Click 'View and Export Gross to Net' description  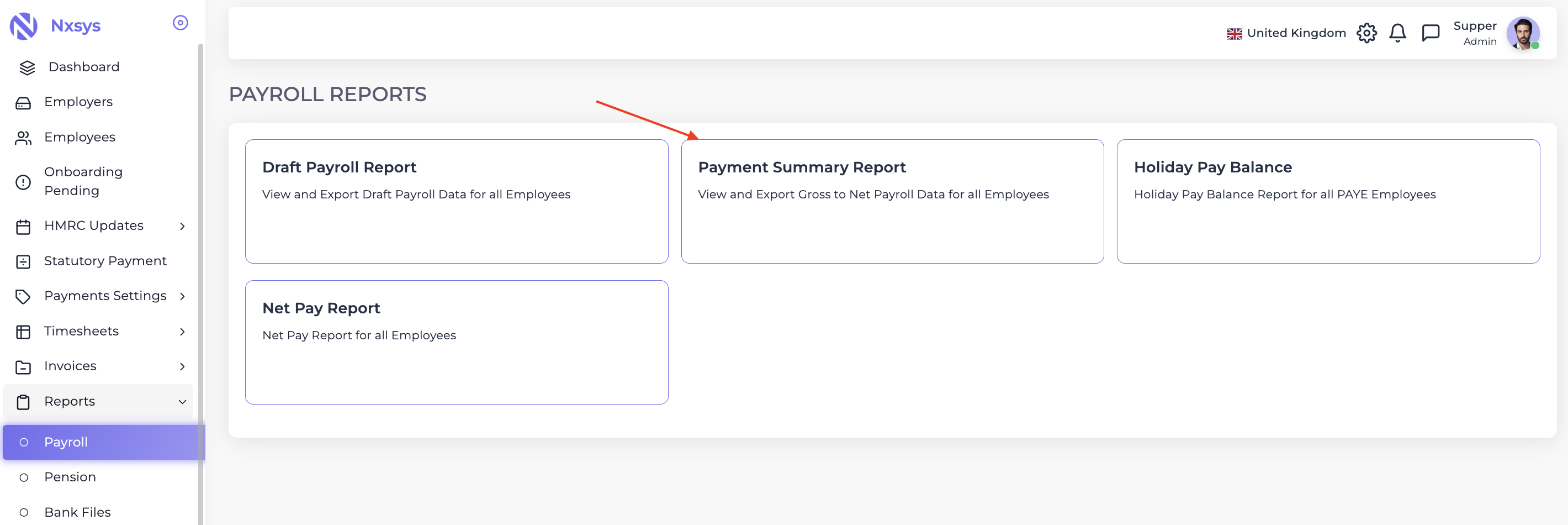click(873, 195)
